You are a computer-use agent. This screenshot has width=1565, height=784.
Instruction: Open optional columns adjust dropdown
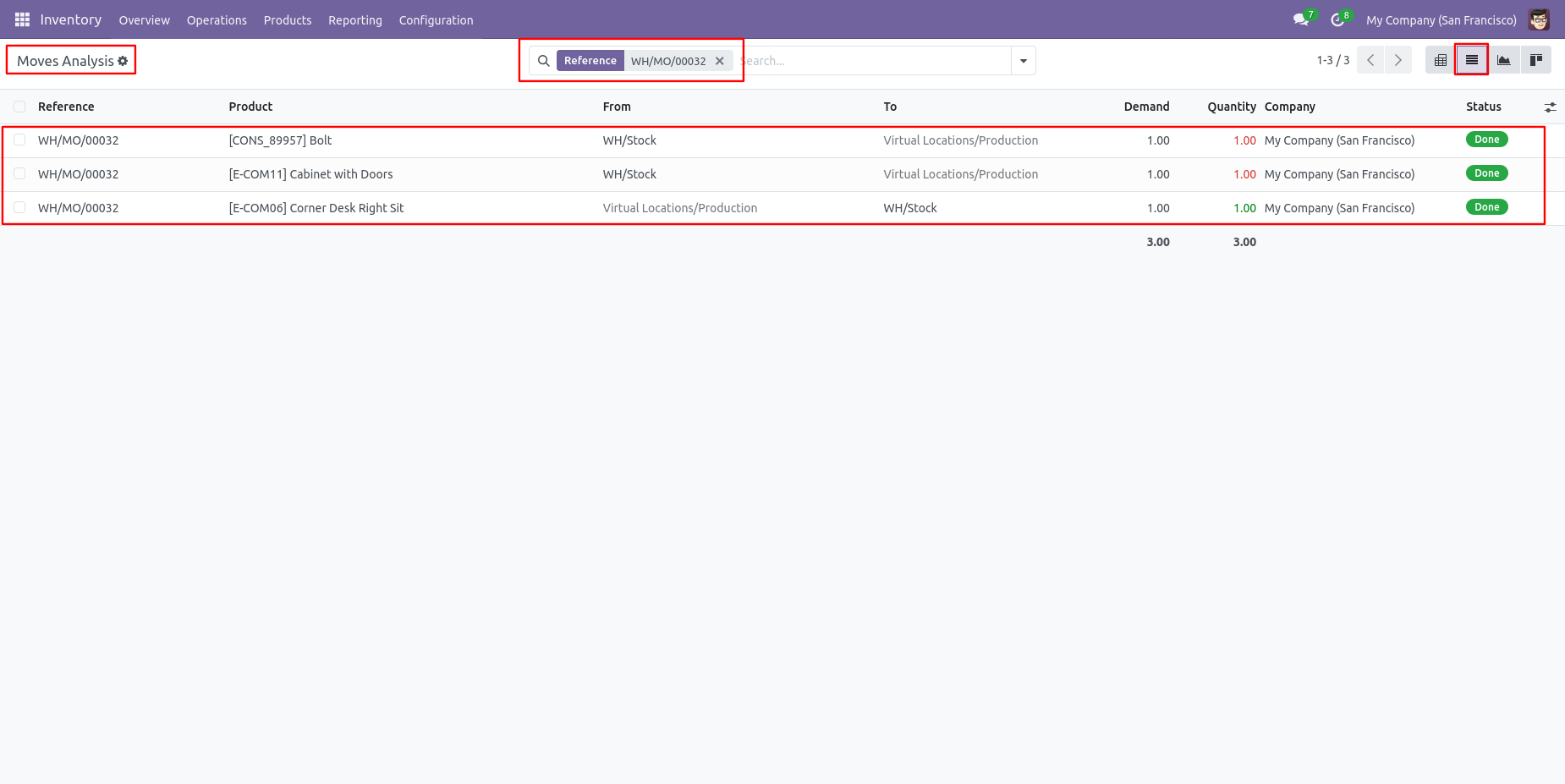click(x=1550, y=107)
